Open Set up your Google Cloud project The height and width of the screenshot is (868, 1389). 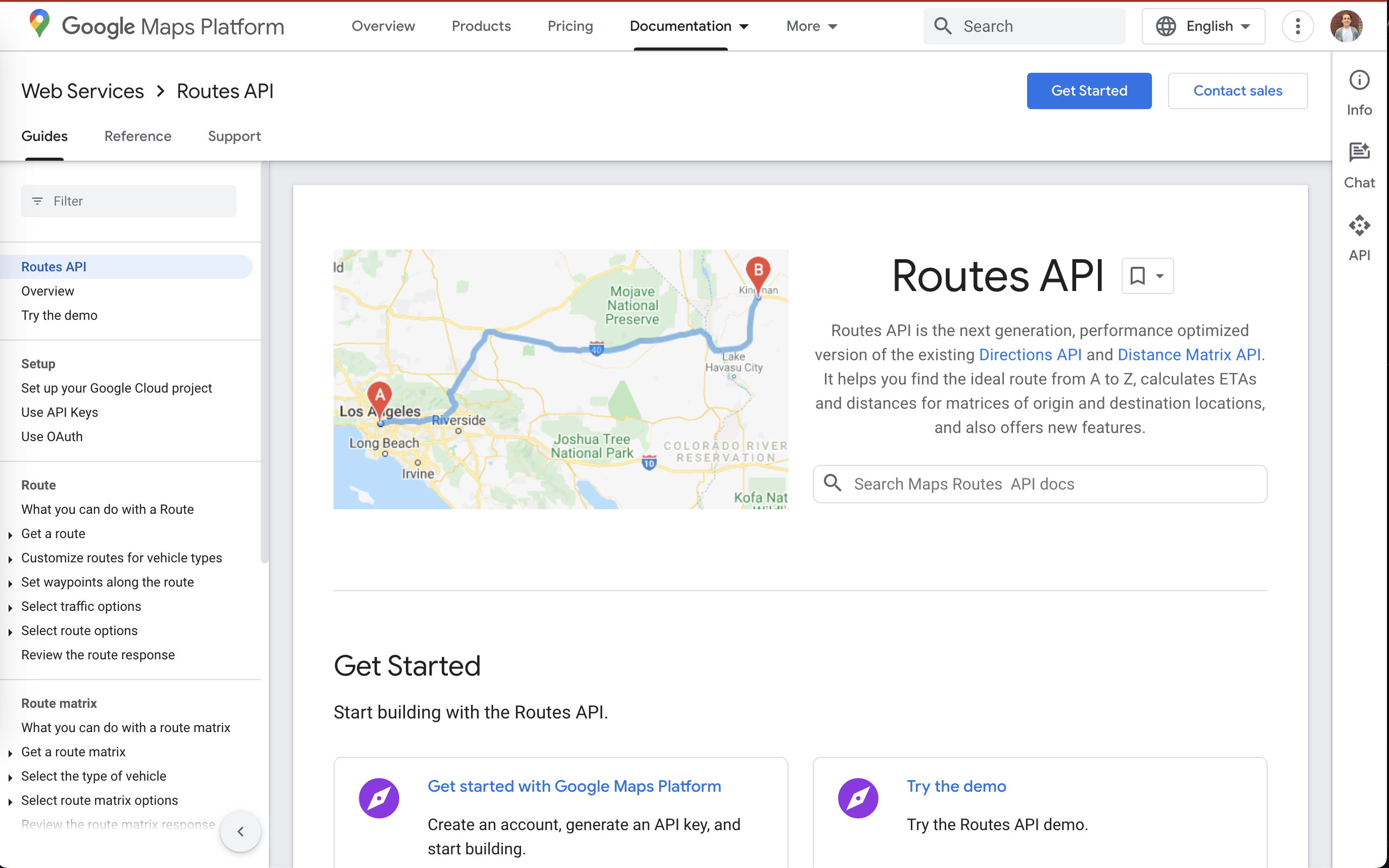point(117,388)
